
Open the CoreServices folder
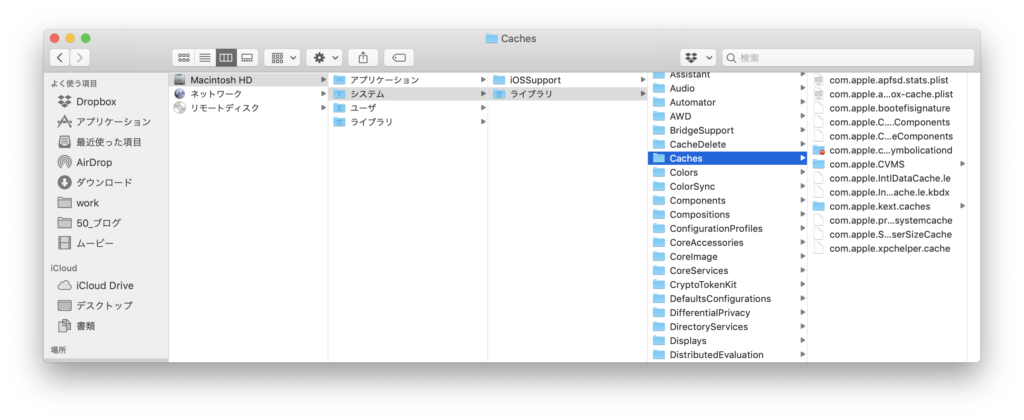coord(699,270)
